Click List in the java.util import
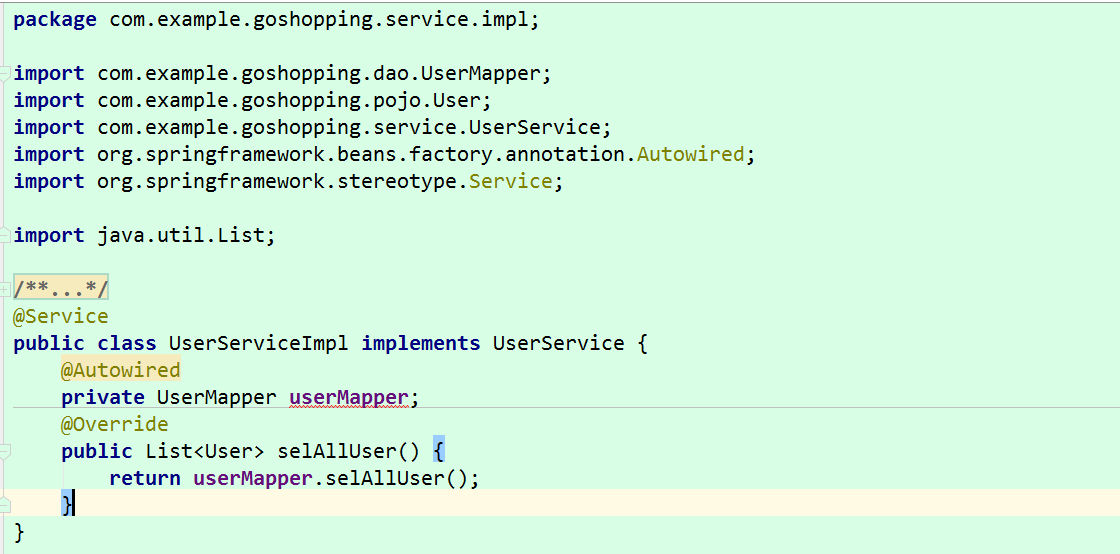The width and height of the screenshot is (1120, 554). click(x=241, y=236)
